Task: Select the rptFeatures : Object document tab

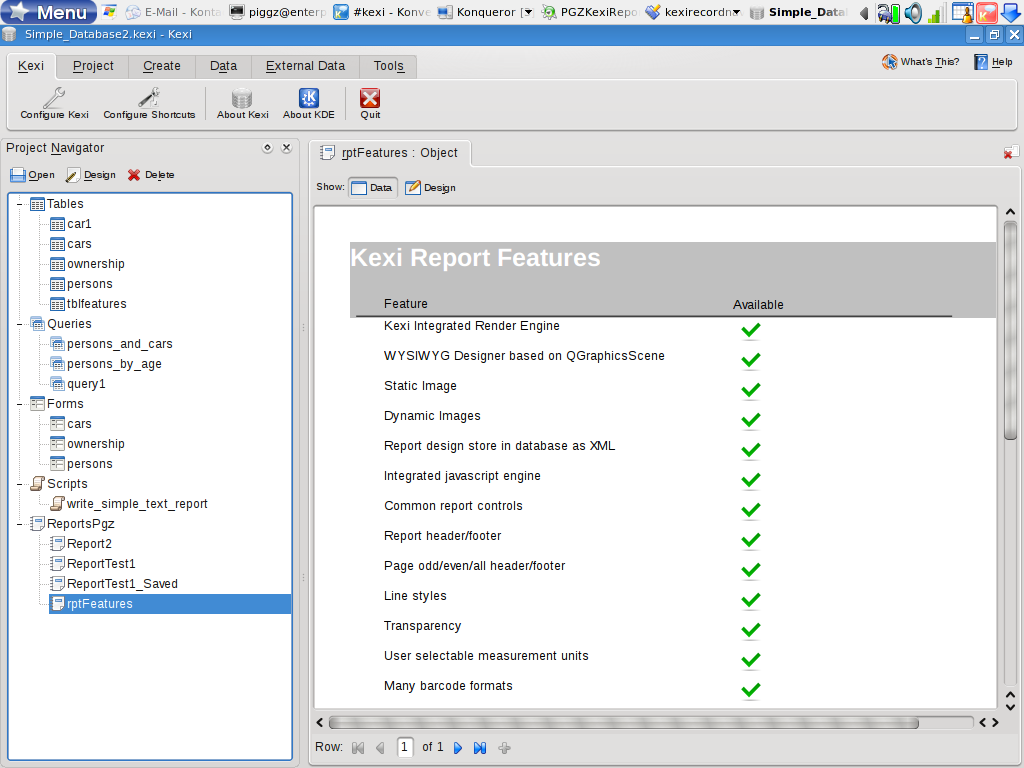Action: (389, 153)
